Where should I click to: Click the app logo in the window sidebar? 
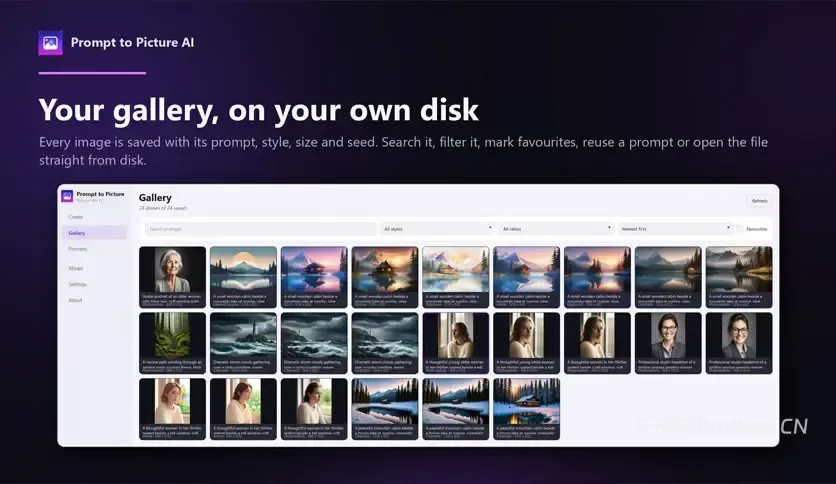point(67,196)
